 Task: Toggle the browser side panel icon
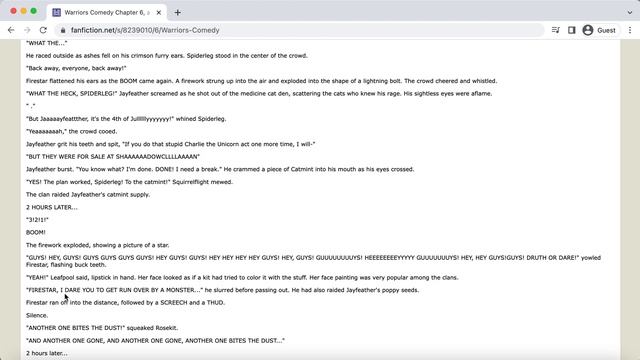pyautogui.click(x=571, y=30)
